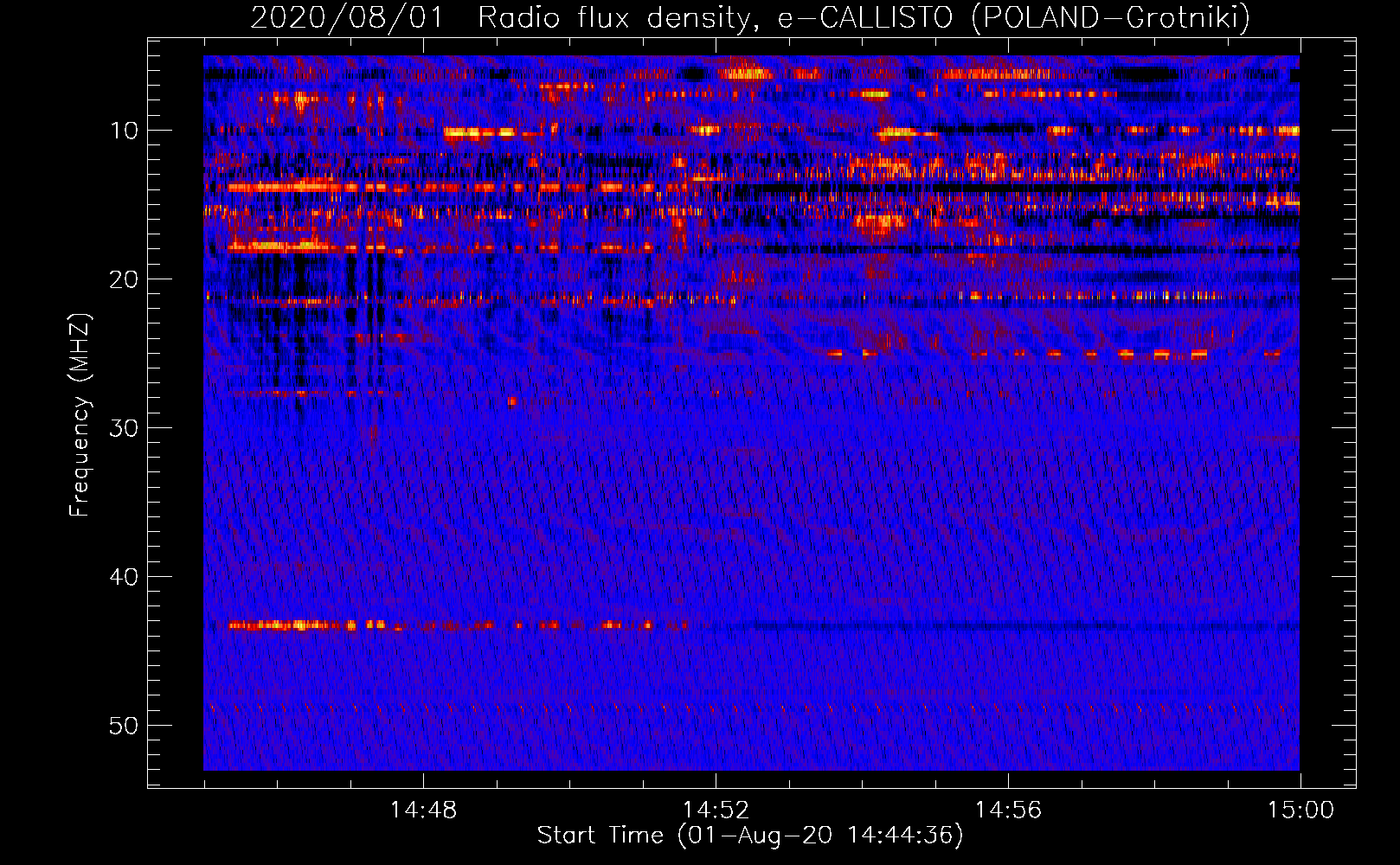Click the 'Start Time (01-Aug-20 14:44:36)' label
1400x865 pixels.
click(750, 836)
